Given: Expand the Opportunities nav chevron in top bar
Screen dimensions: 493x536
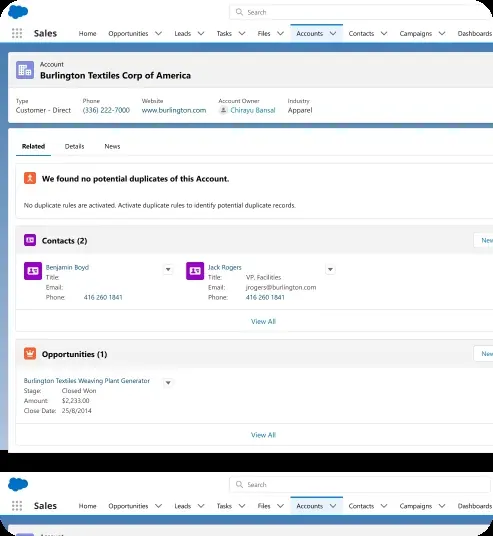Looking at the screenshot, I should [158, 33].
